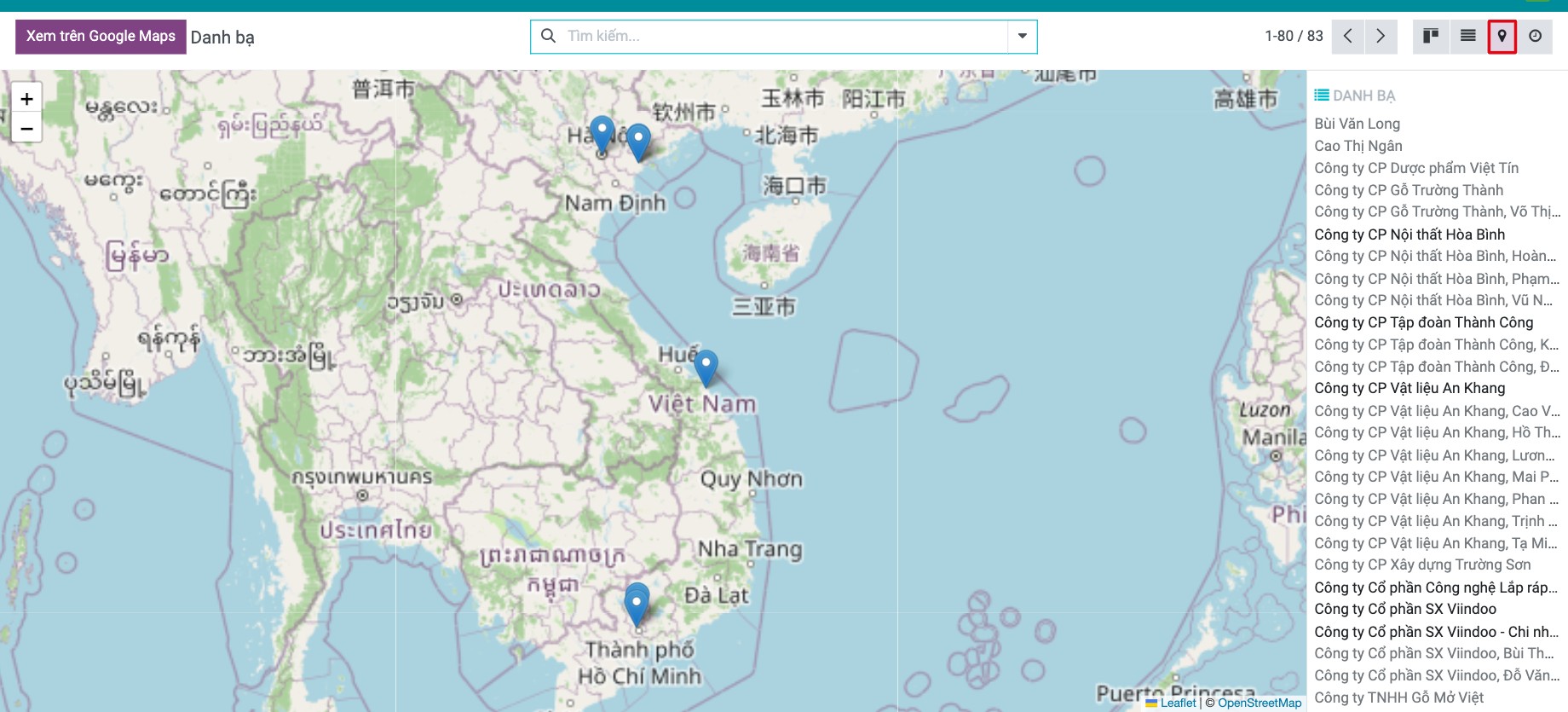This screenshot has height=712, width=1568.
Task: Open the activity view clock icon
Action: pos(1536,36)
